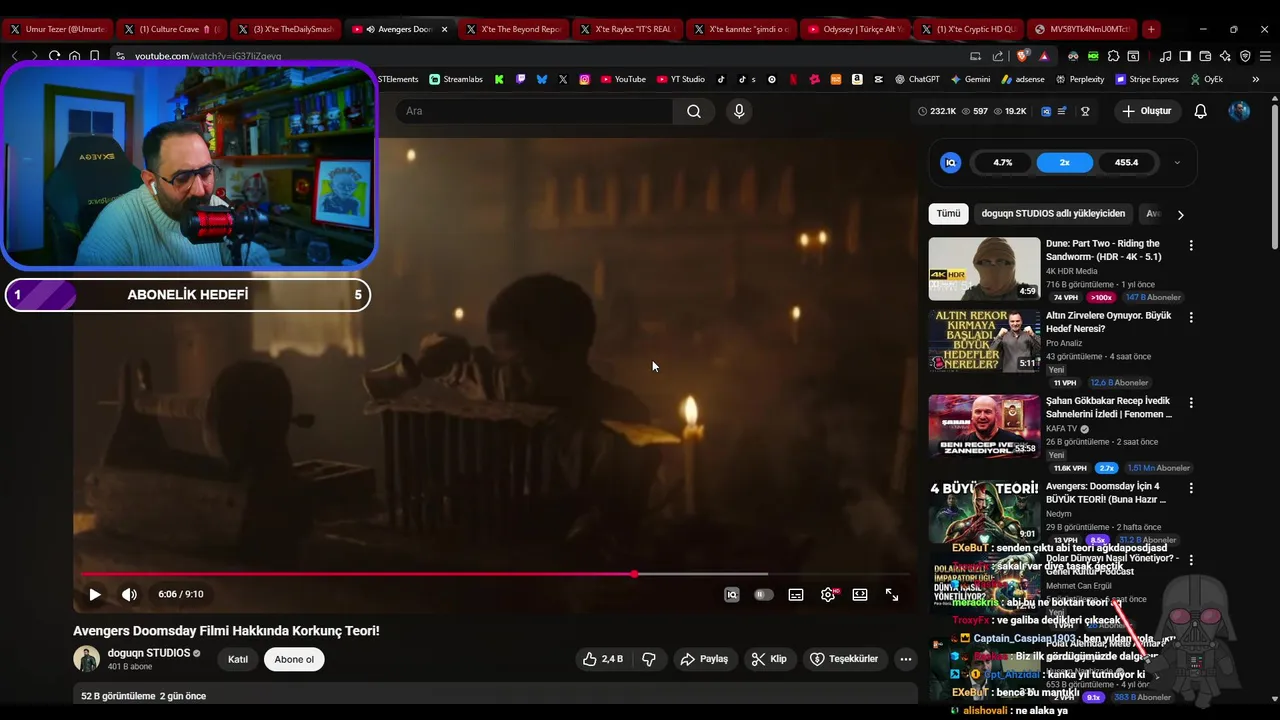Open the YT Studio bookmark
This screenshot has width=1280, height=720.
coord(681,79)
